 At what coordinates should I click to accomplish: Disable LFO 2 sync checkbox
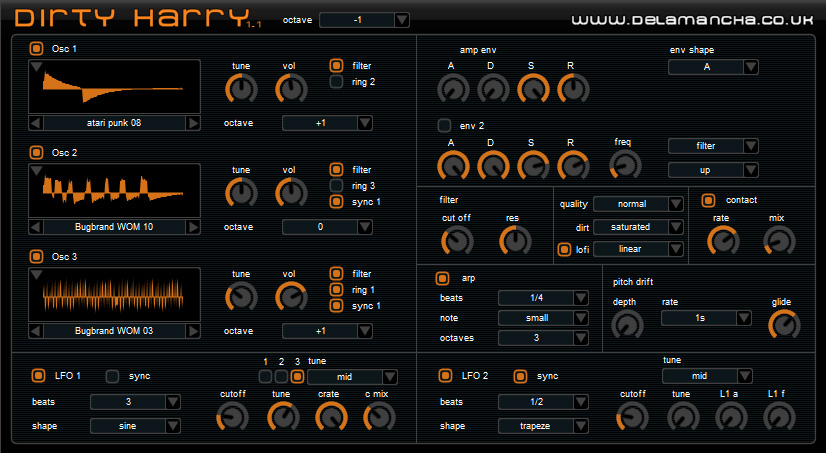point(520,376)
